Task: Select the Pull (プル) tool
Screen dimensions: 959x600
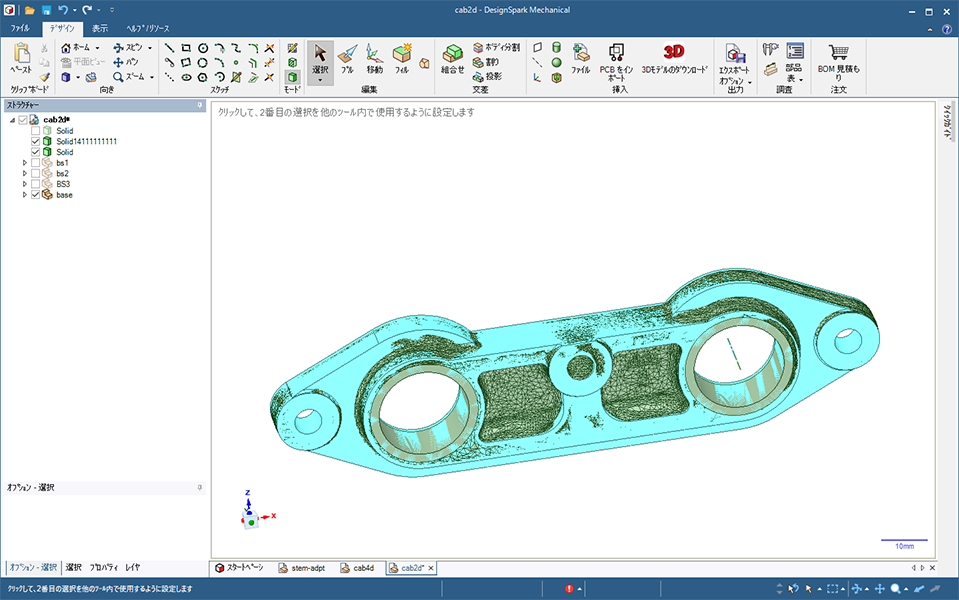Action: point(347,58)
